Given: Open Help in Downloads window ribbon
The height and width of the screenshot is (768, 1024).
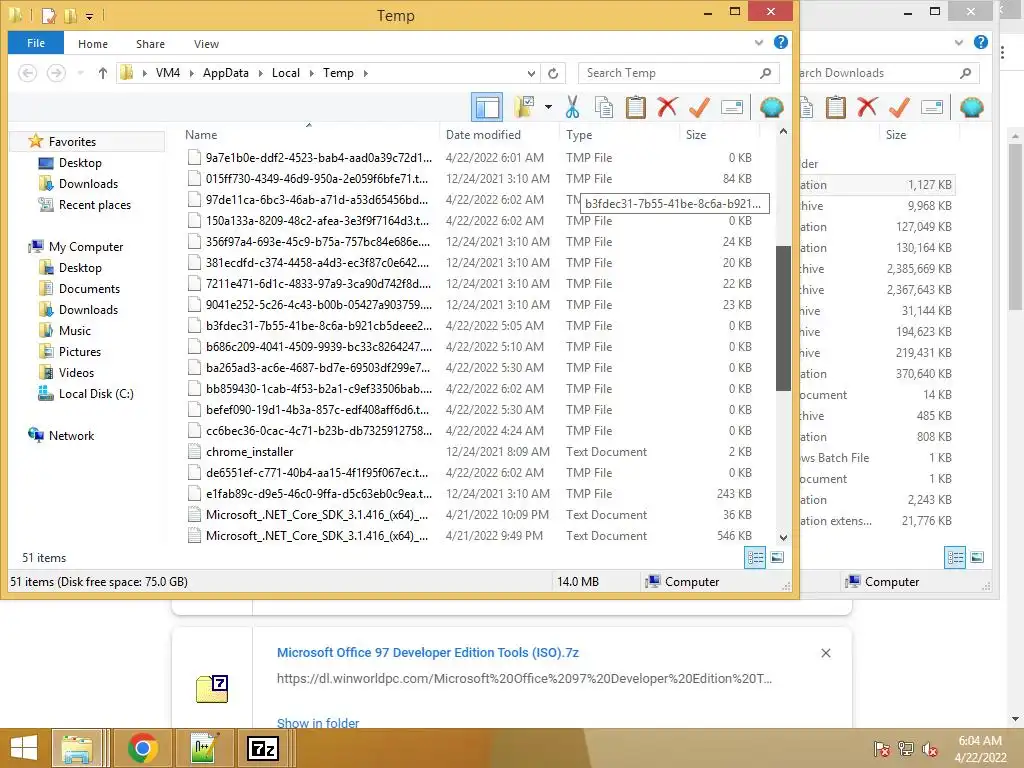Looking at the screenshot, I should (980, 42).
